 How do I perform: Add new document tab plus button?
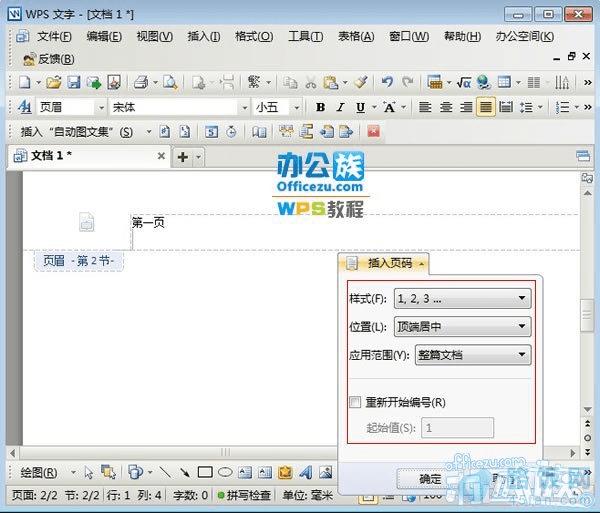point(183,157)
